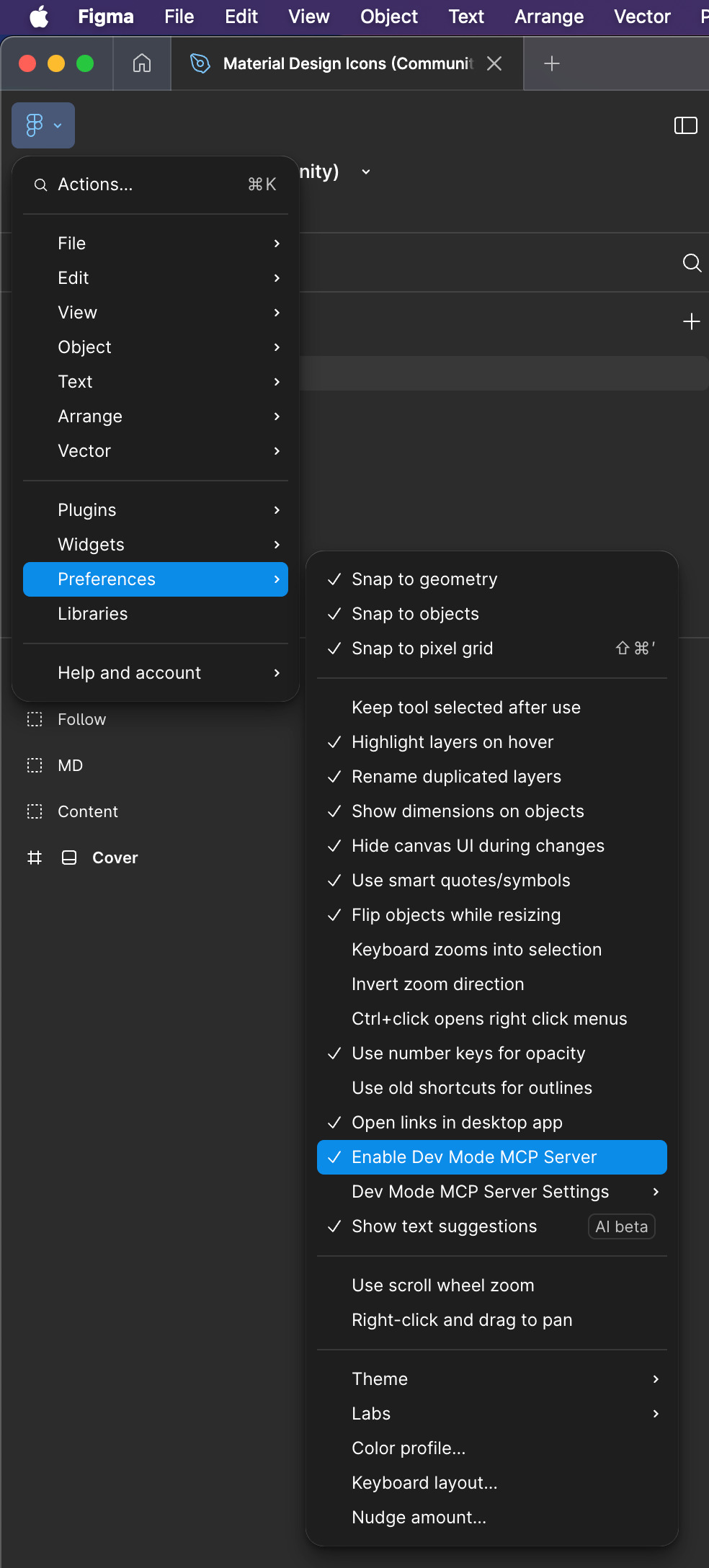Image resolution: width=709 pixels, height=1568 pixels.
Task: Open Libraries from the main menu
Action: (156, 614)
